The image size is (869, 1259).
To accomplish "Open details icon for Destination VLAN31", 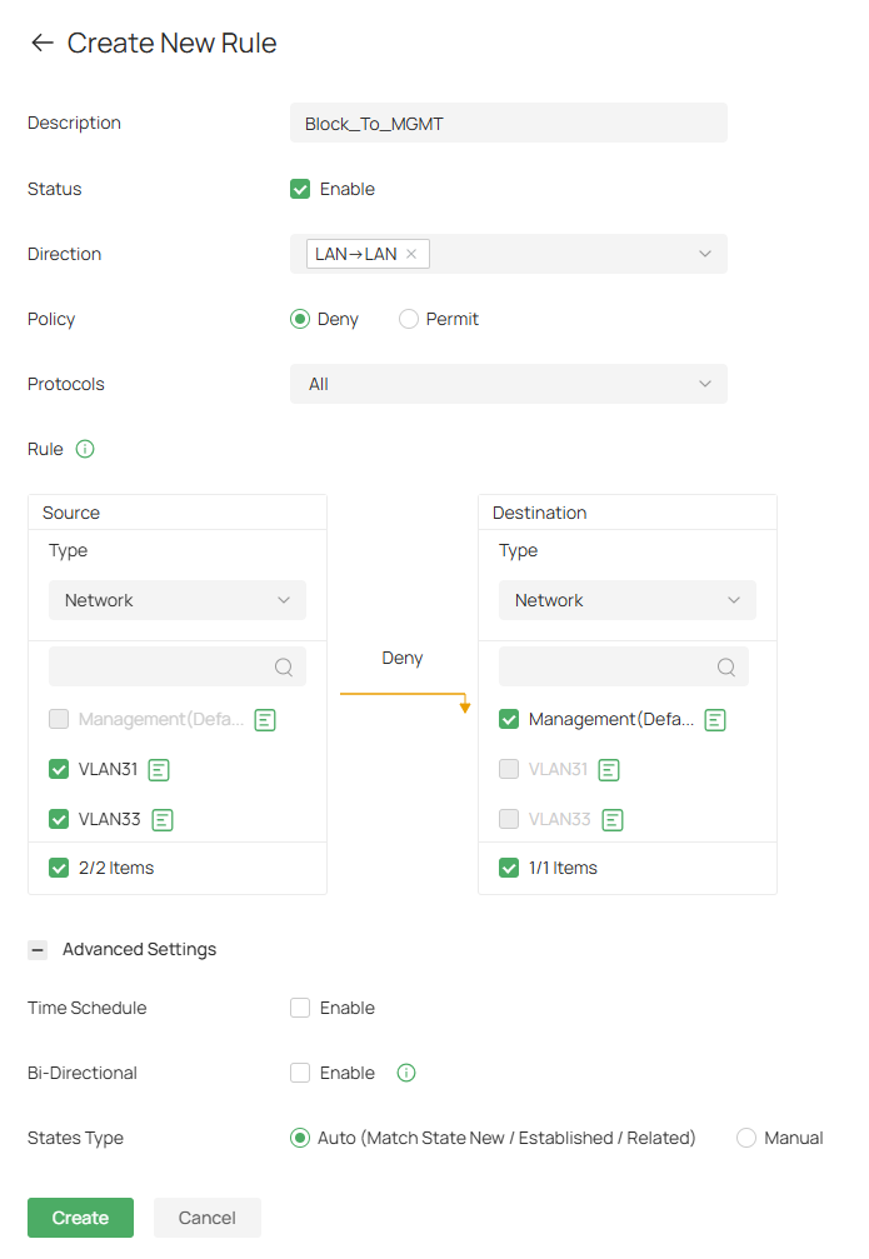I will coord(609,769).
